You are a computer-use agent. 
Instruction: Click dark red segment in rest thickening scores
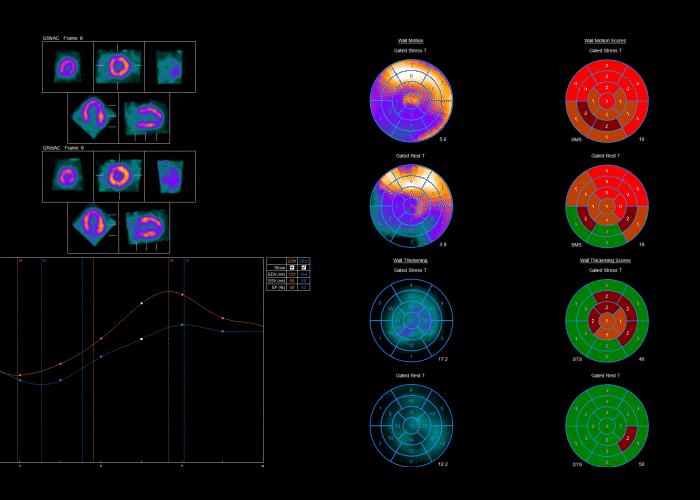pyautogui.click(x=629, y=437)
